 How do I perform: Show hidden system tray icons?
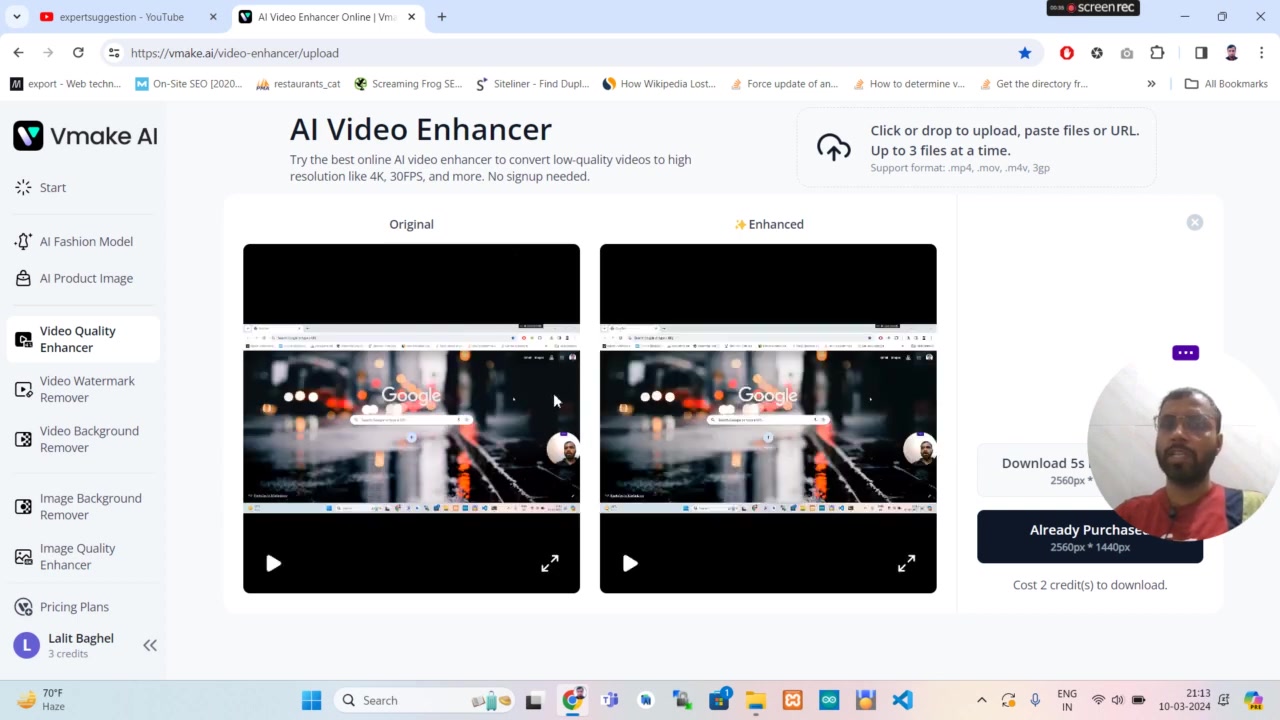coord(981,700)
